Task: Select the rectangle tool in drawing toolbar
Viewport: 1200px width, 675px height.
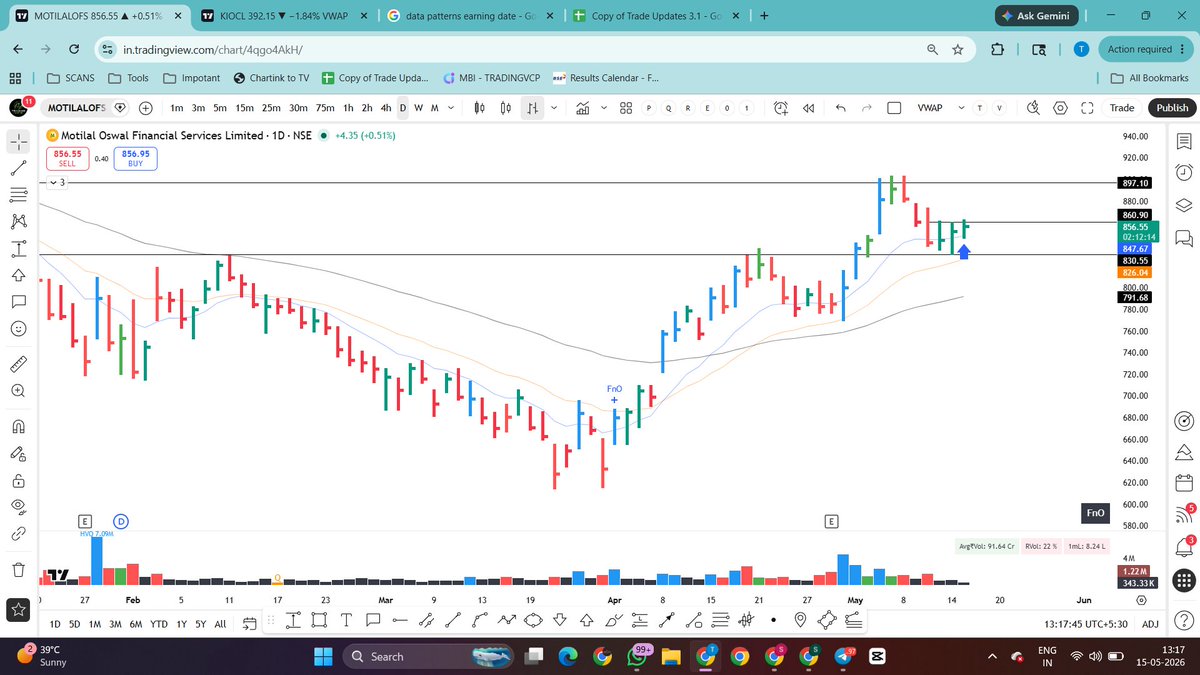Action: [x=319, y=620]
